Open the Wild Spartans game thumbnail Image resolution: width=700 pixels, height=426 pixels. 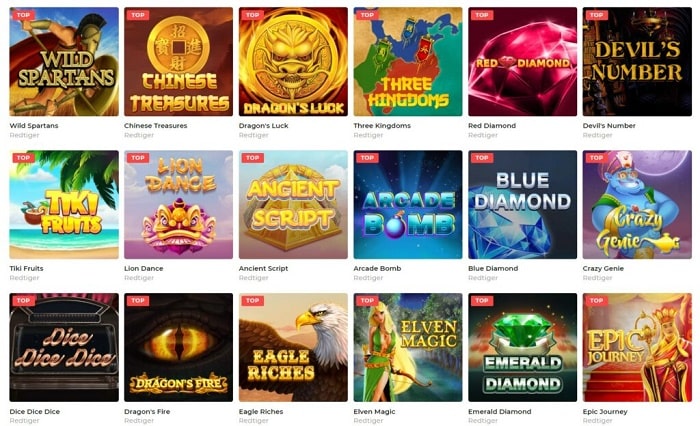pos(64,62)
